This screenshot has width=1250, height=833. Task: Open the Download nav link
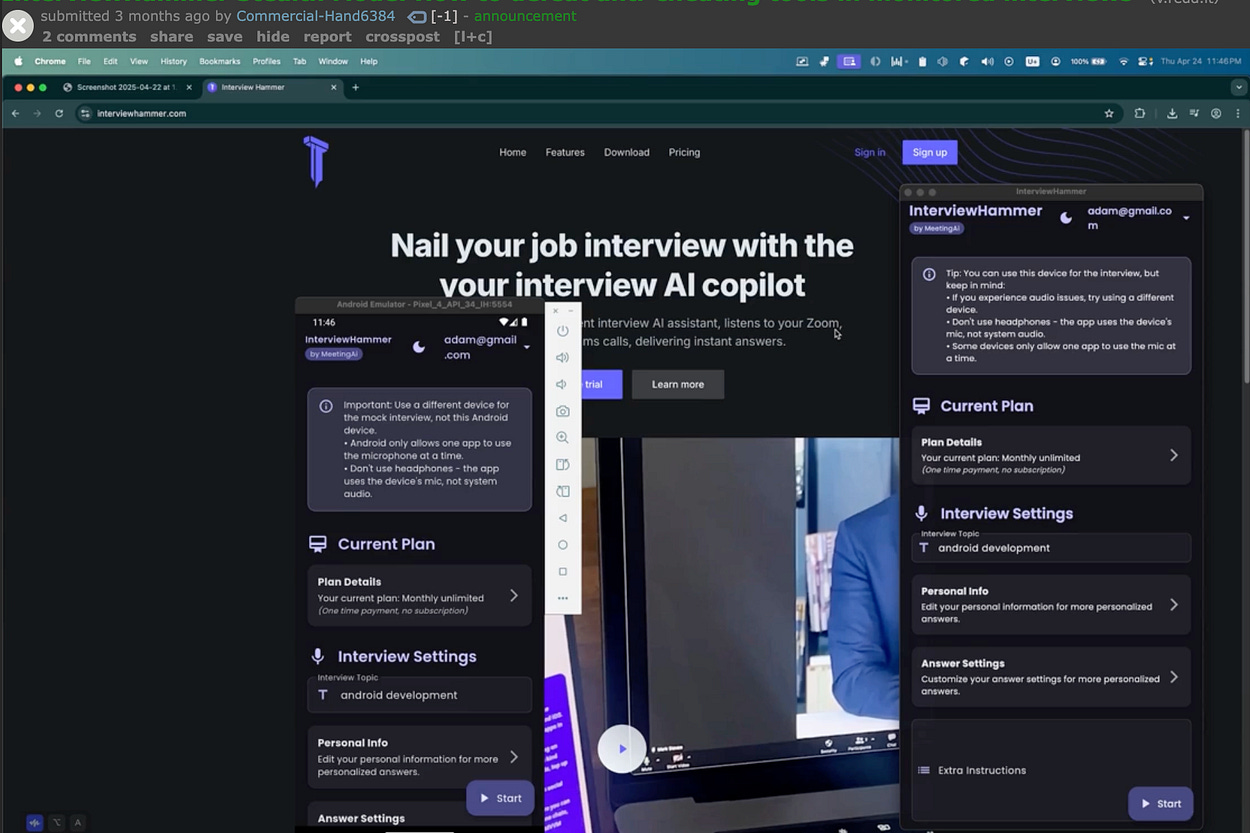tap(627, 152)
